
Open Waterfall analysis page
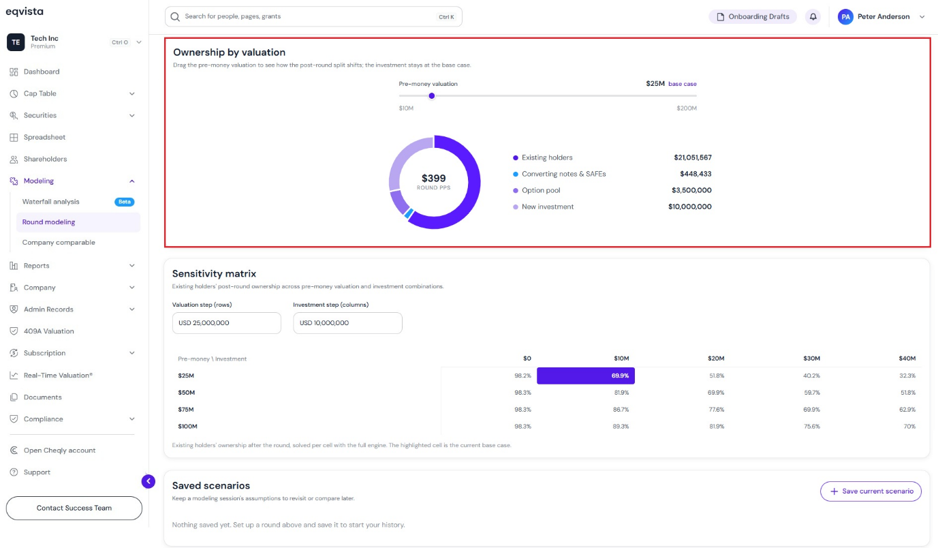51,202
